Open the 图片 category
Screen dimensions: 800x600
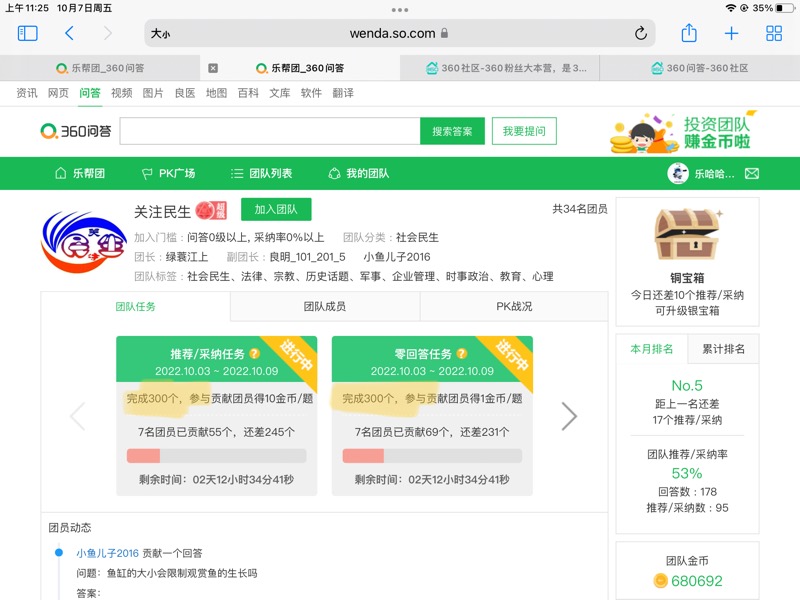[x=153, y=93]
